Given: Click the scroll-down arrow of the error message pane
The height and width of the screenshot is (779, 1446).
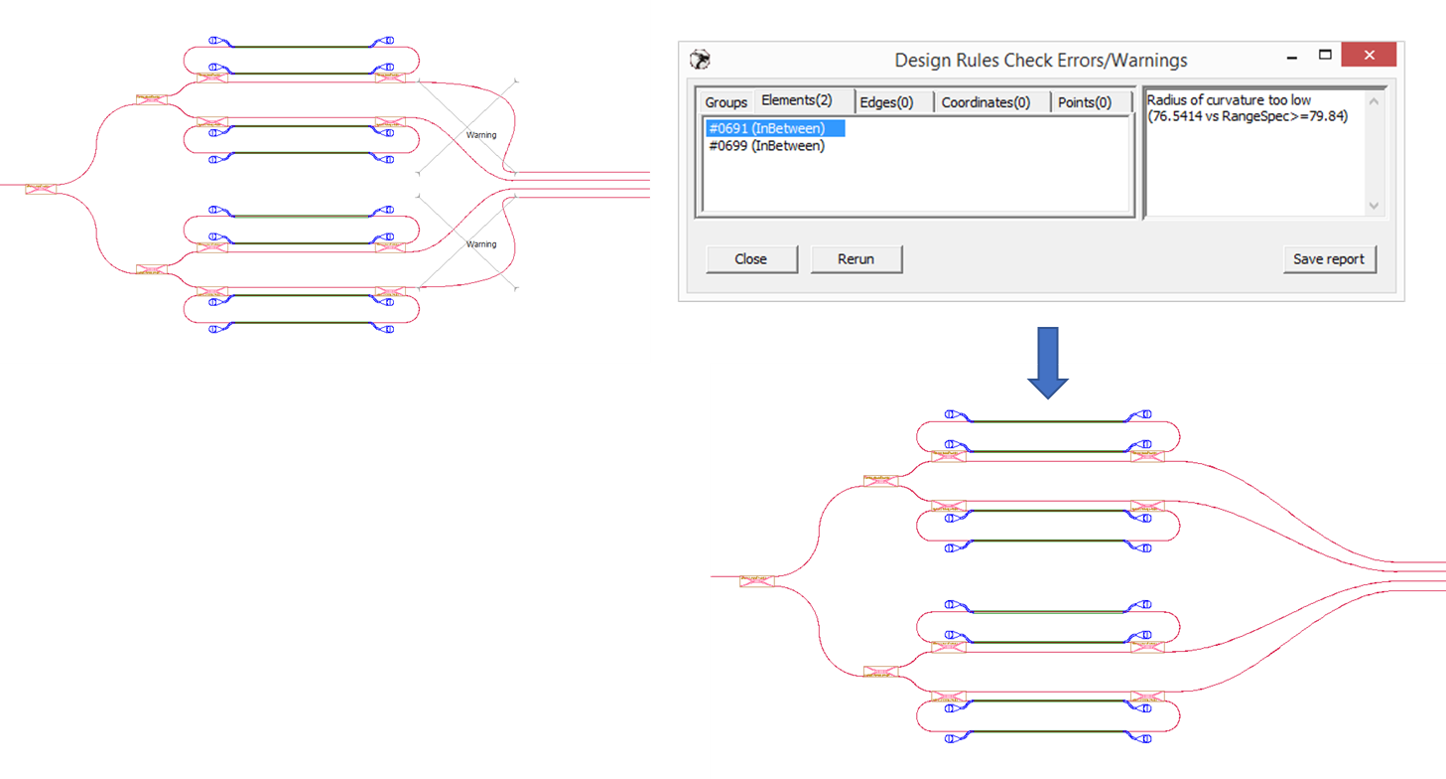Looking at the screenshot, I should point(1374,203).
